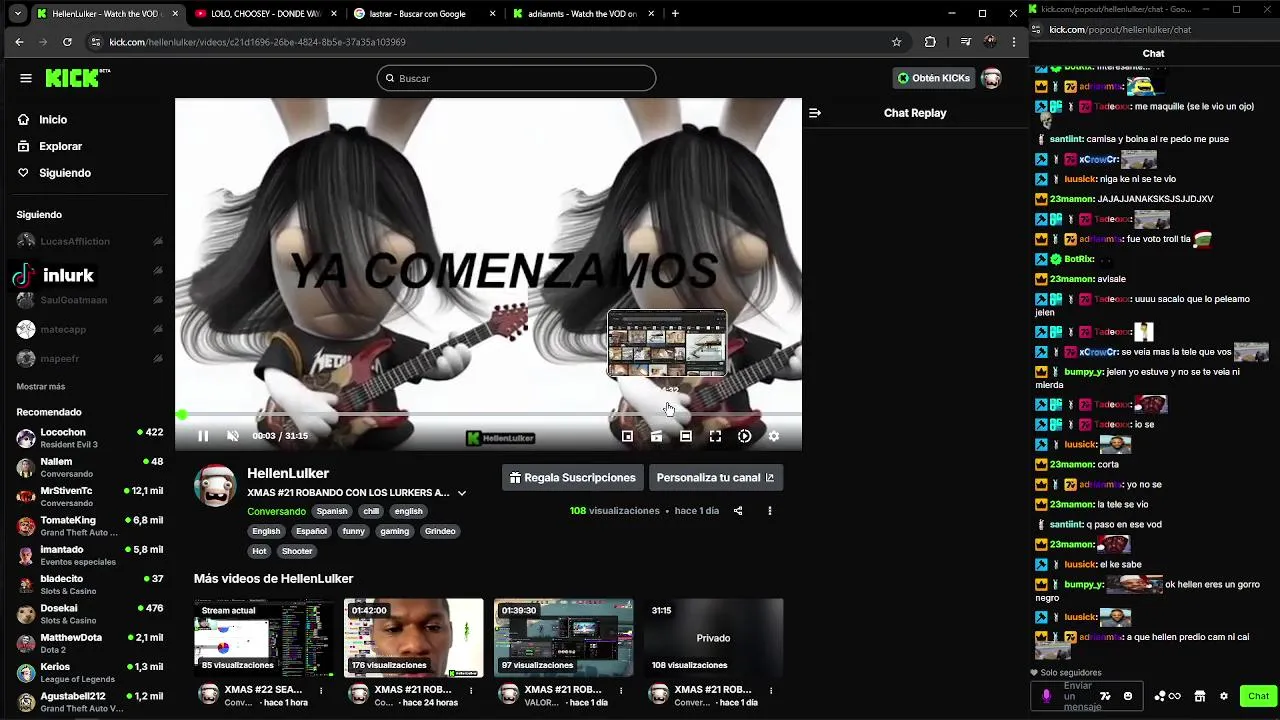
Task: Open the browser extensions puzzle icon
Action: 930,42
